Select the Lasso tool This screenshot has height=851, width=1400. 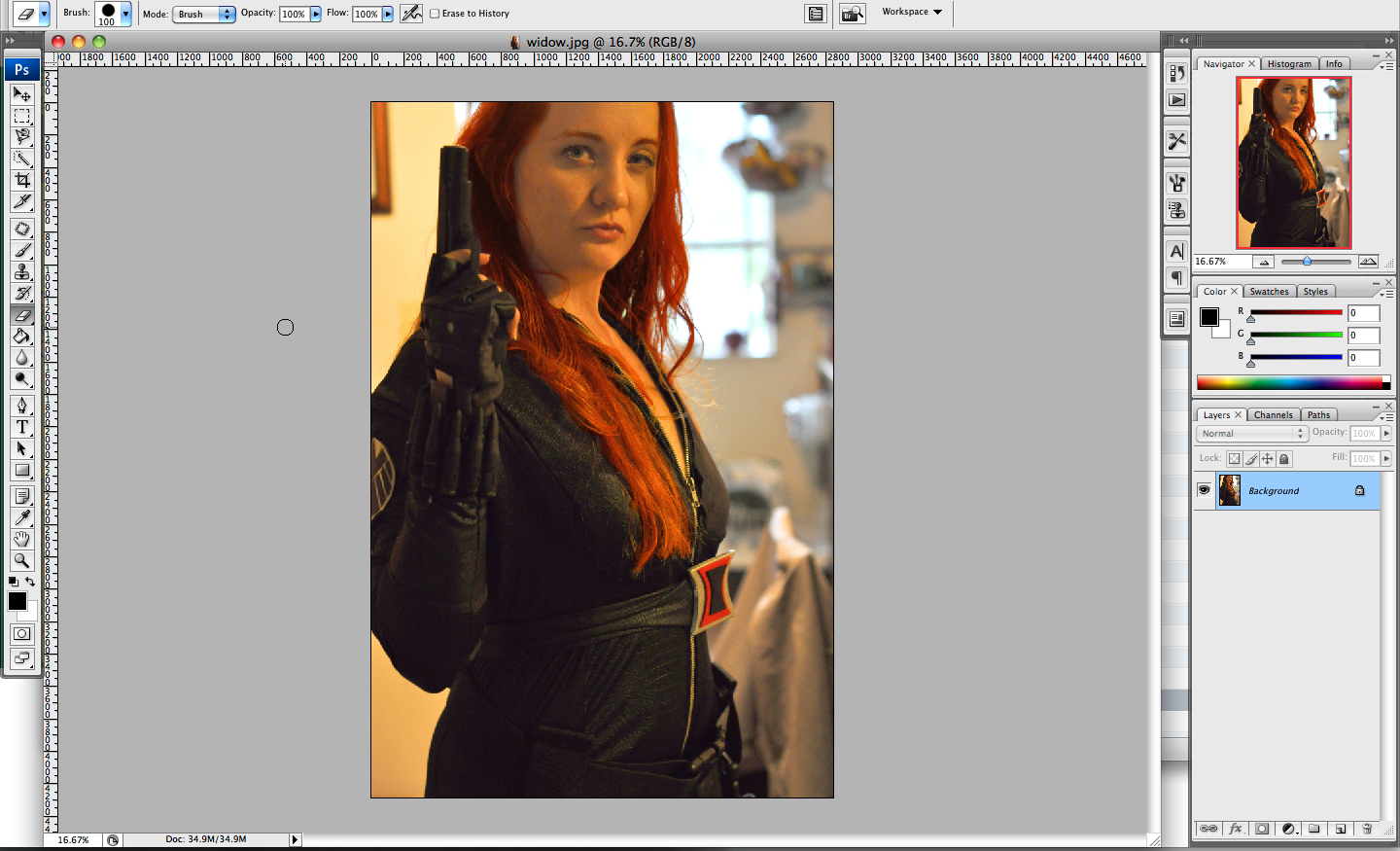[x=21, y=137]
